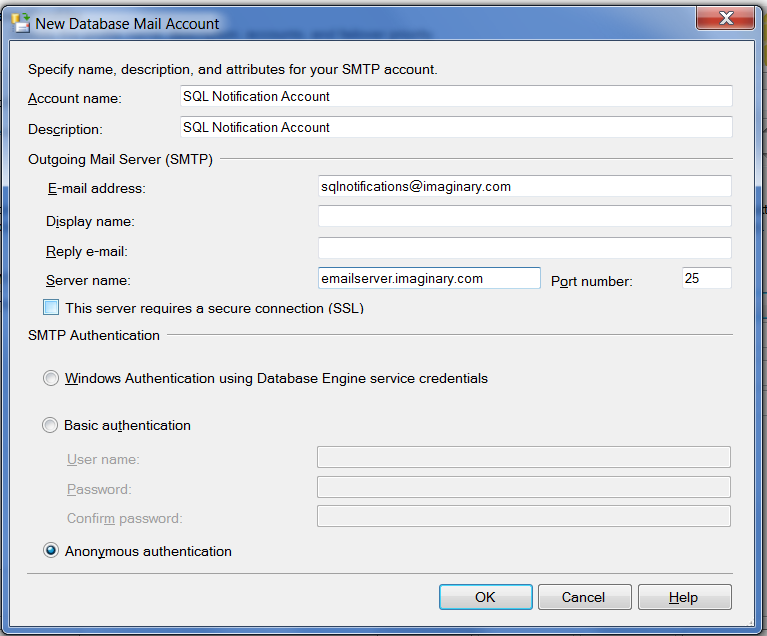Focus the Description text box
767x636 pixels.
coord(455,128)
